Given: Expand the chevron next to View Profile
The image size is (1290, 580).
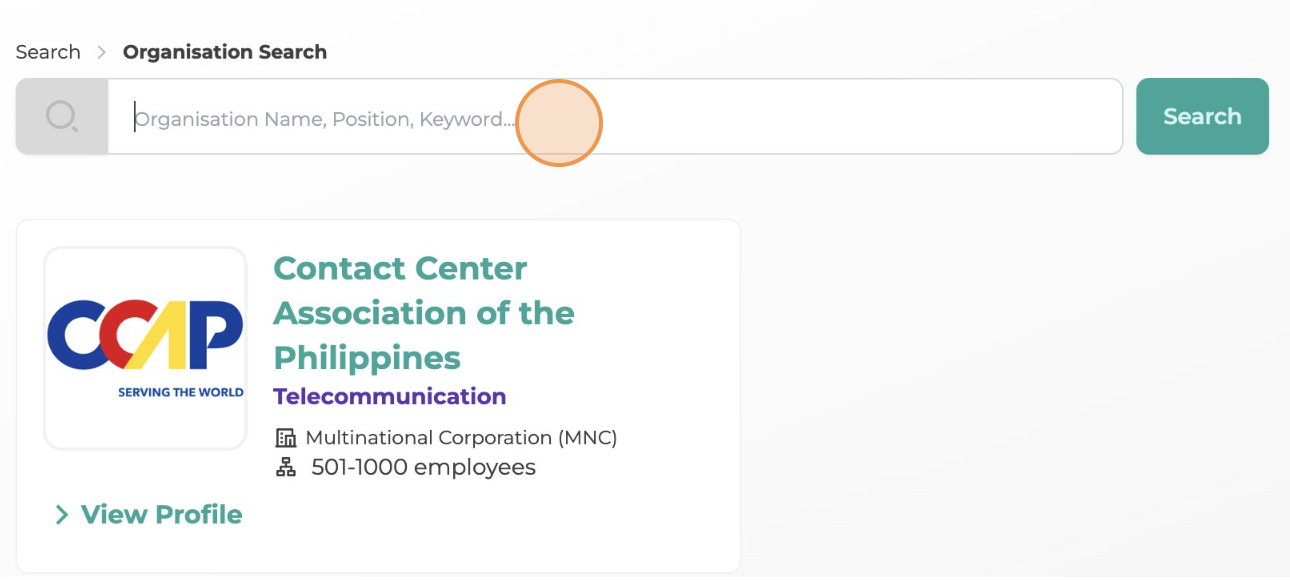Looking at the screenshot, I should tap(62, 515).
